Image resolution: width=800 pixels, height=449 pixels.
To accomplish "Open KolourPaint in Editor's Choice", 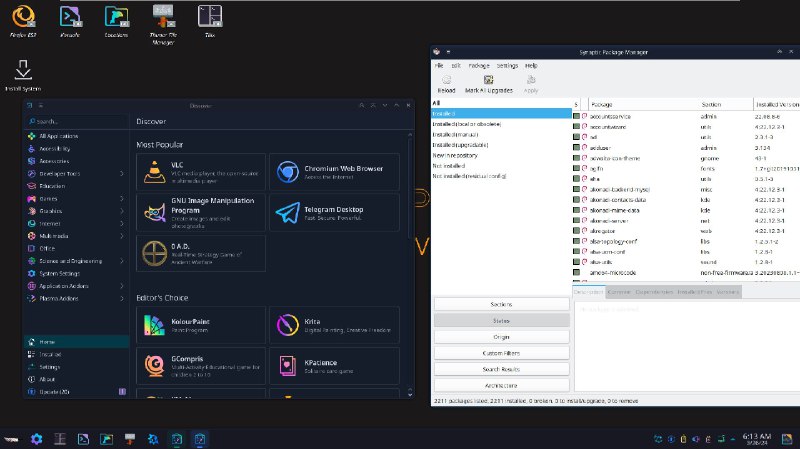I will pyautogui.click(x=201, y=325).
